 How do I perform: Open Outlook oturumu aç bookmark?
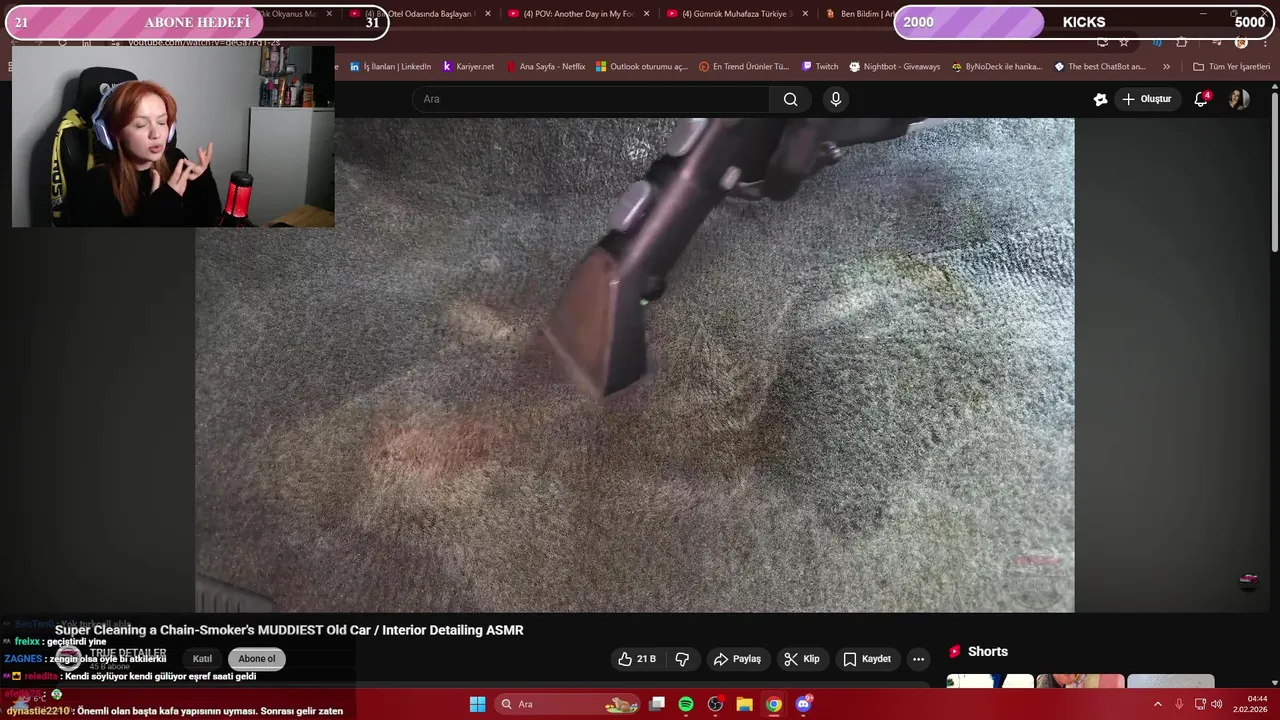642,67
